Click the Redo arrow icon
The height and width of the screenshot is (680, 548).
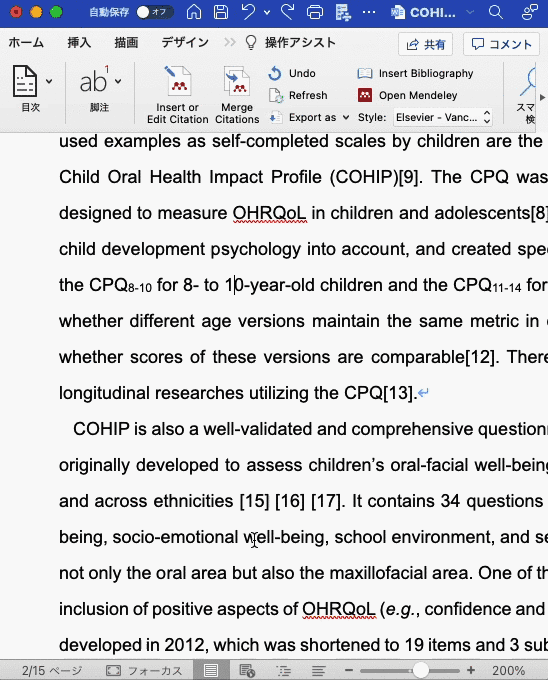pyautogui.click(x=287, y=12)
